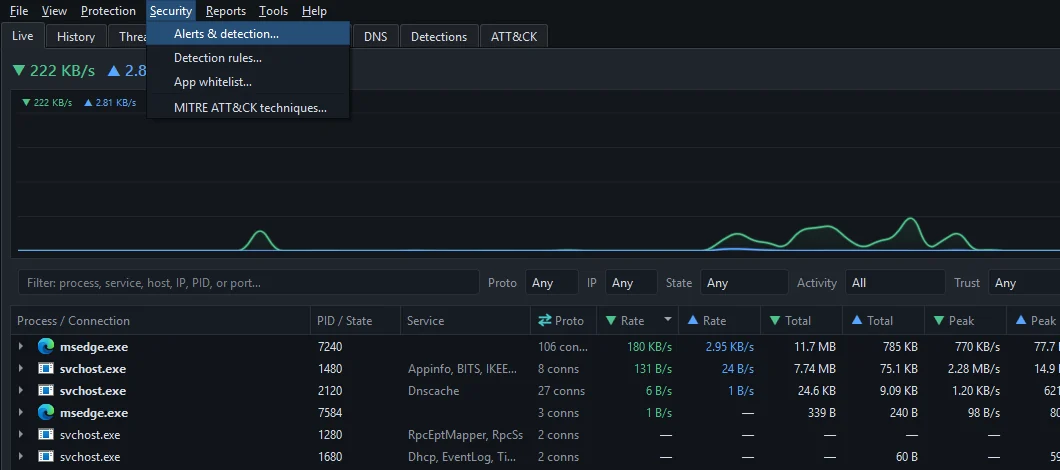
Task: Choose Detection rules... menu entry
Action: 248,58
